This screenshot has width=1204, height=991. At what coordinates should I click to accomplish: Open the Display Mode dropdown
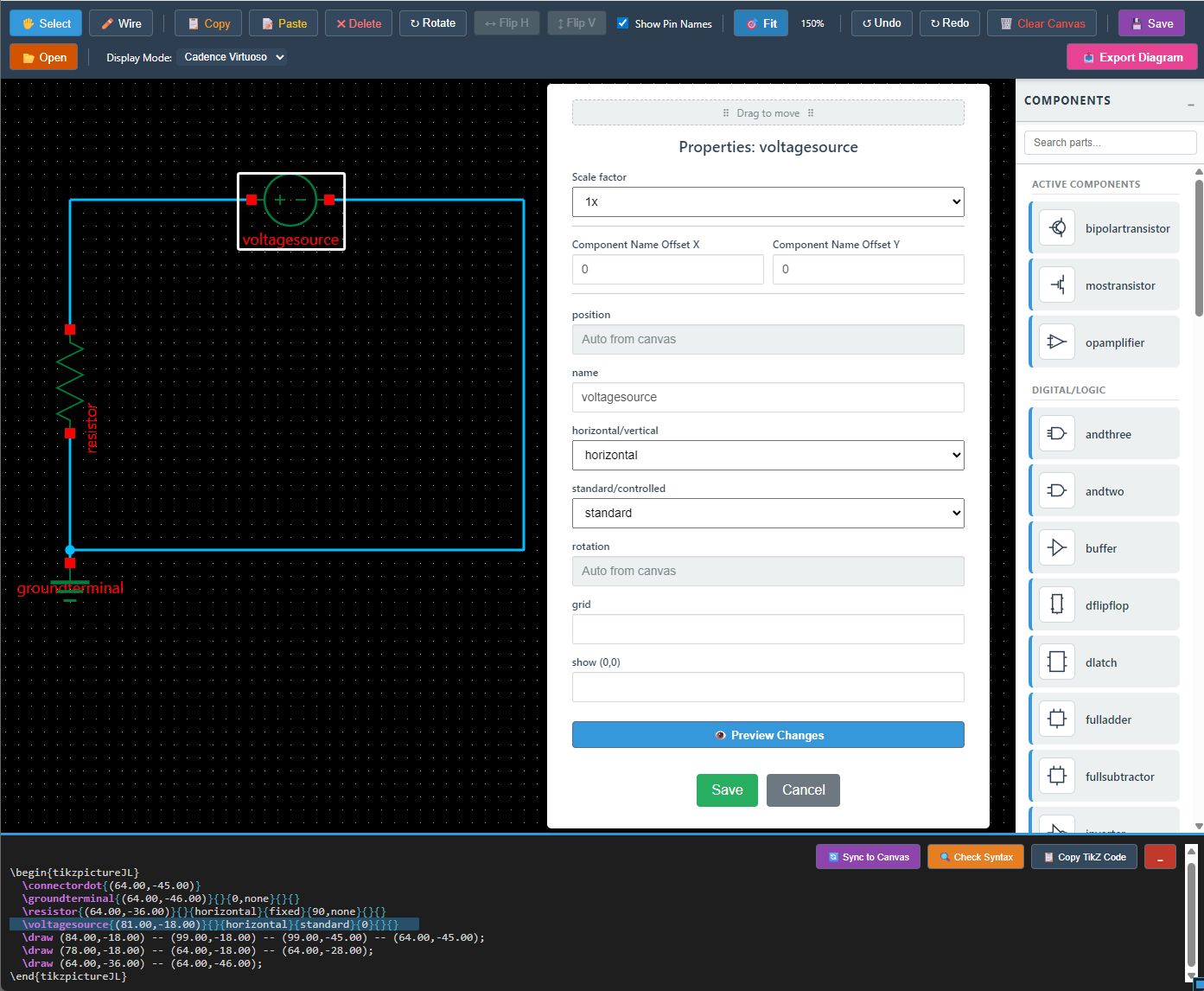pyautogui.click(x=232, y=56)
